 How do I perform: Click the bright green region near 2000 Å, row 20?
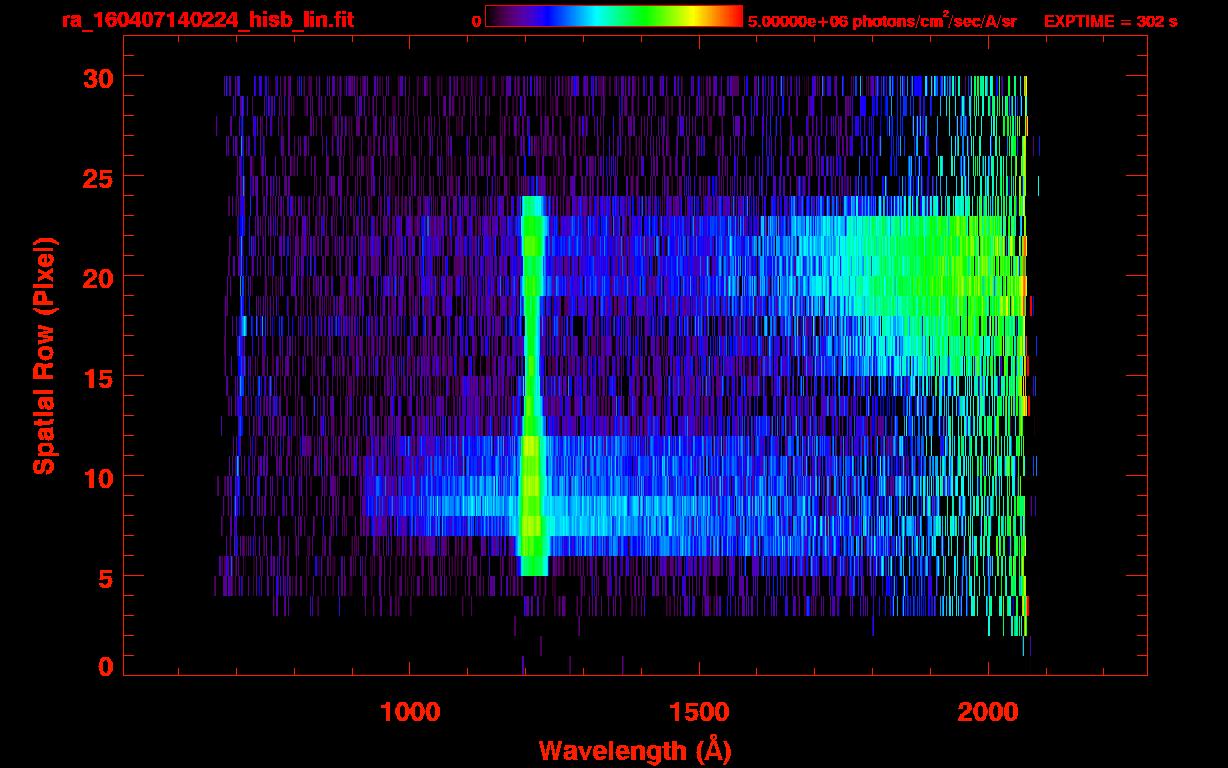[985, 277]
